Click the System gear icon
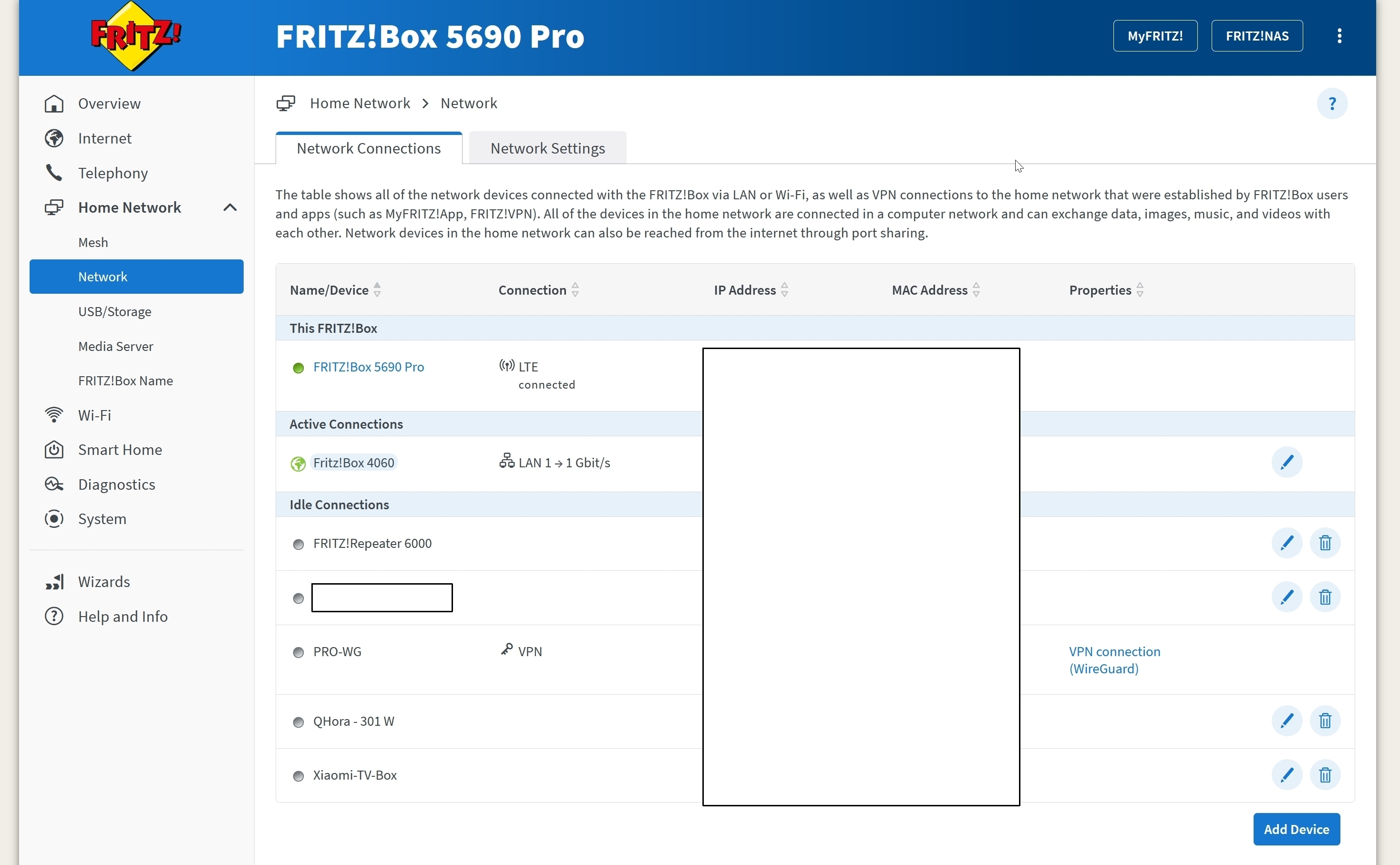The image size is (1400, 865). [54, 519]
